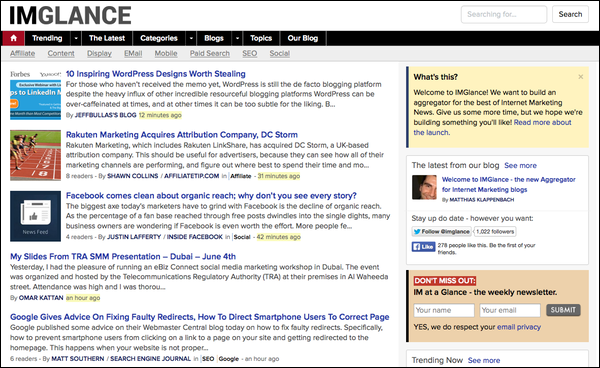Open Google Faulty Redirects article title
This screenshot has height=368, width=600.
tap(199, 317)
